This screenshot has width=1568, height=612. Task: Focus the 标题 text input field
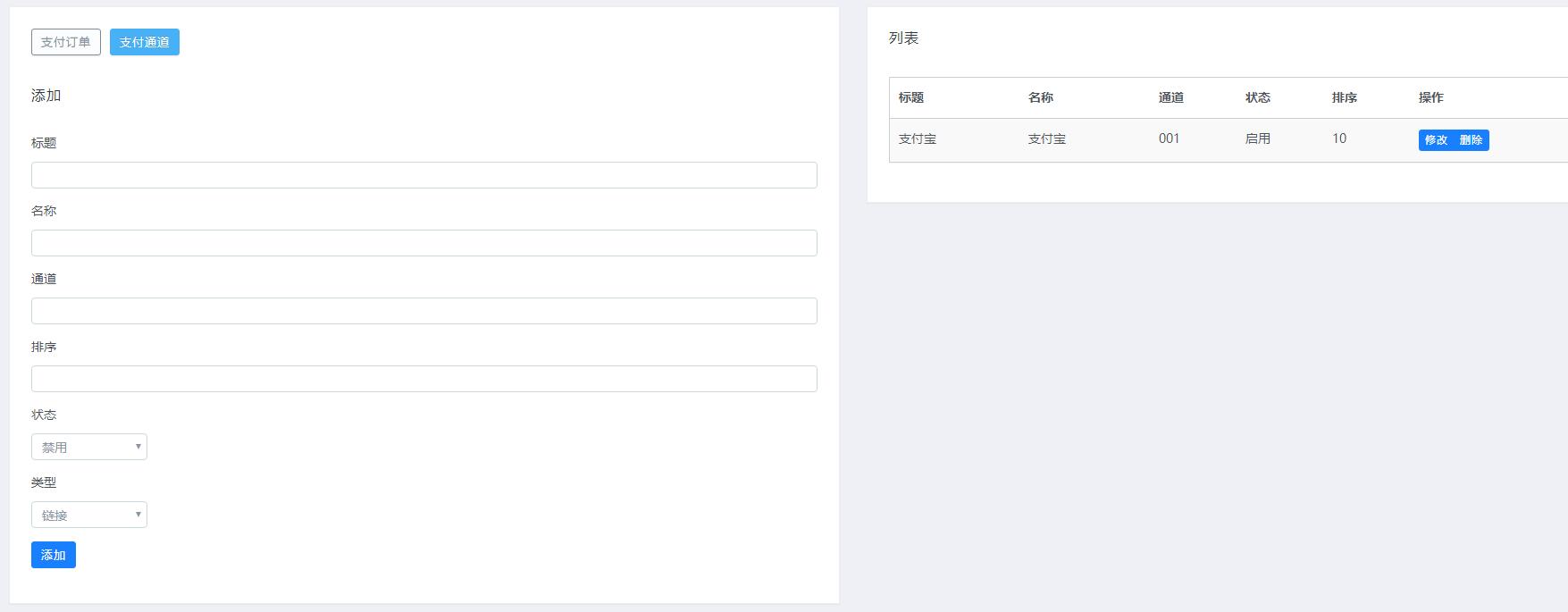(x=423, y=175)
